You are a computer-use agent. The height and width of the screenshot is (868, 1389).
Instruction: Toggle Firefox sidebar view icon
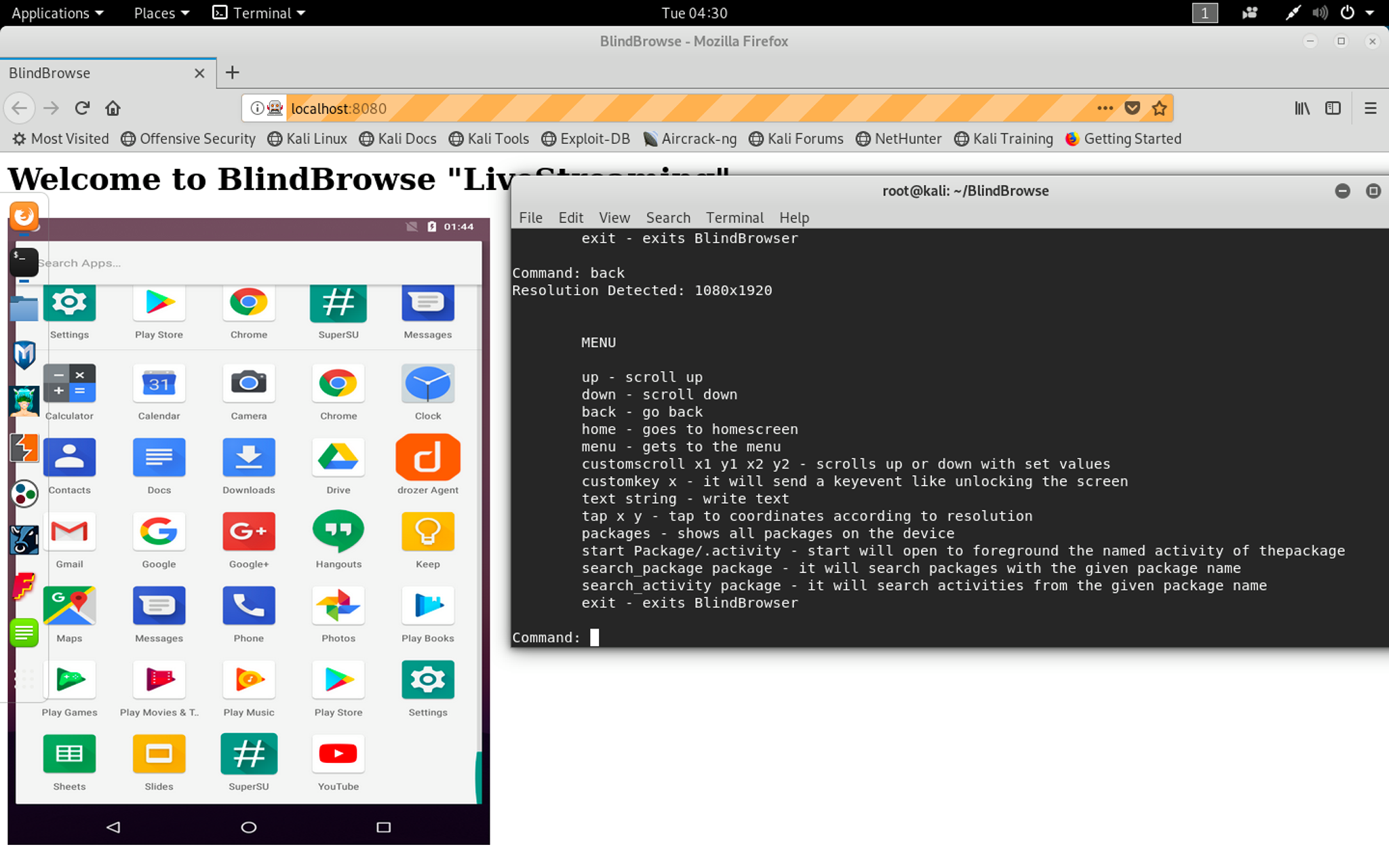coord(1333,108)
